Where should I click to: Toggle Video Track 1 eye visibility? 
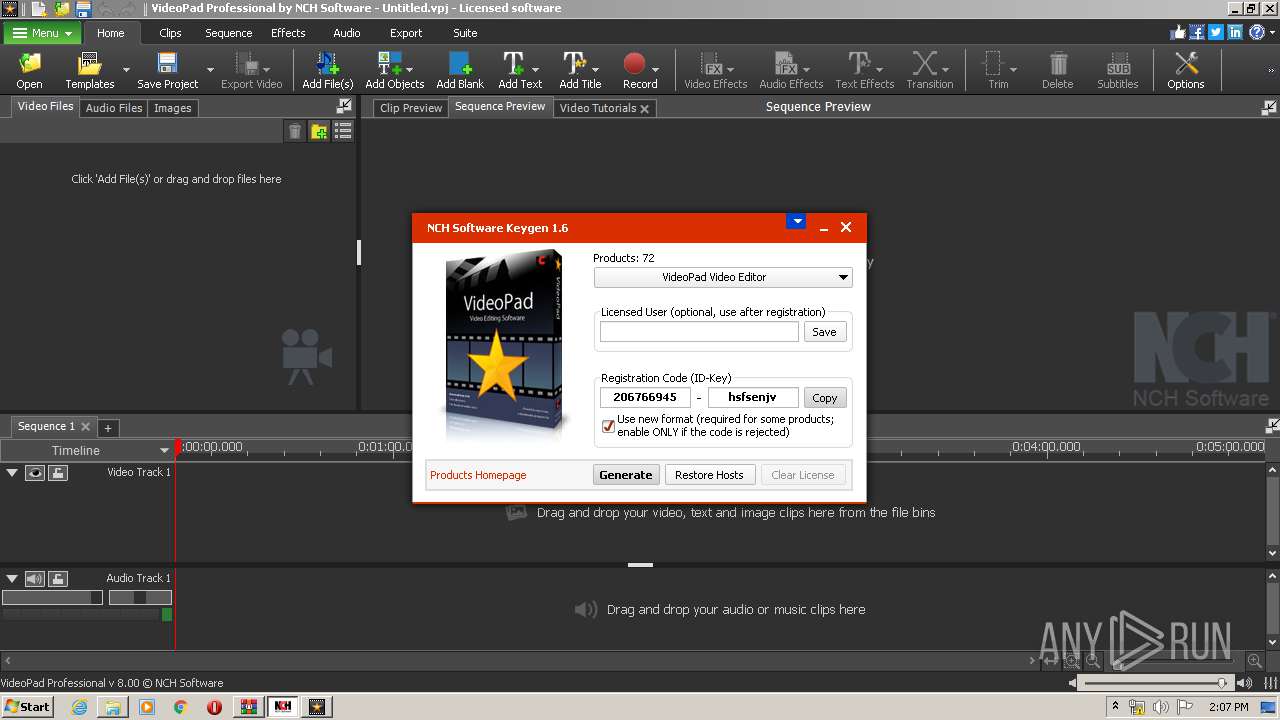coord(35,473)
